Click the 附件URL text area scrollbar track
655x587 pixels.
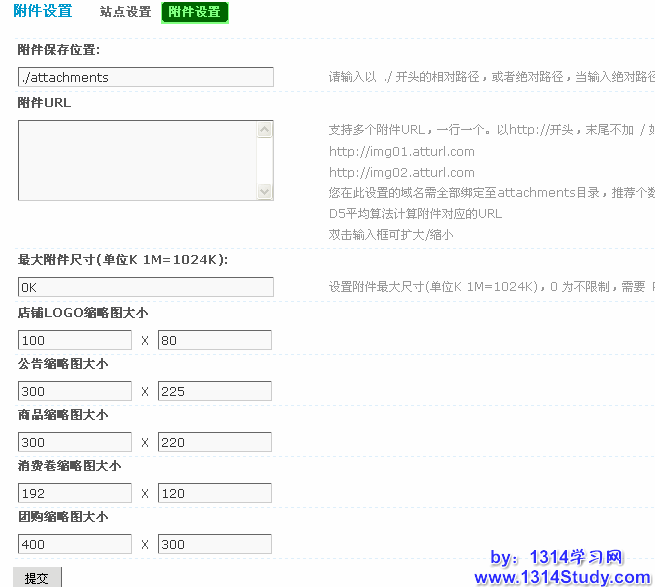pyautogui.click(x=265, y=160)
